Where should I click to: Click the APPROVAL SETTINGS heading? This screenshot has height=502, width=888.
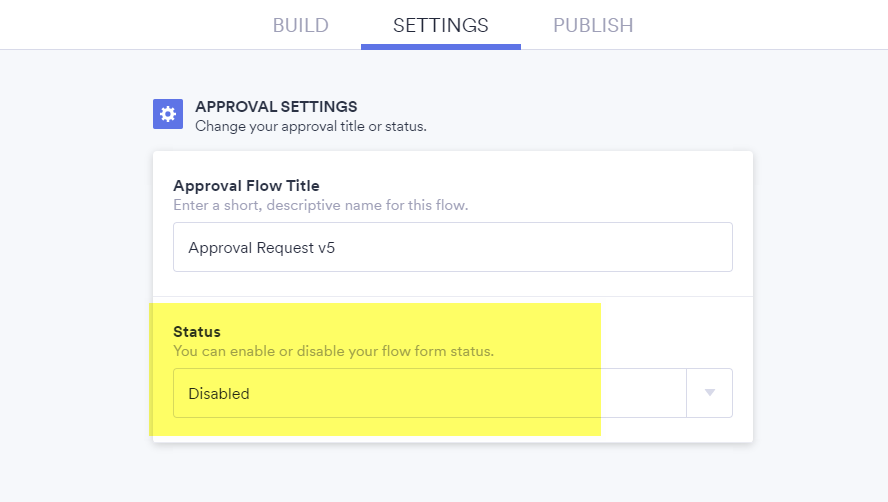pyautogui.click(x=276, y=106)
